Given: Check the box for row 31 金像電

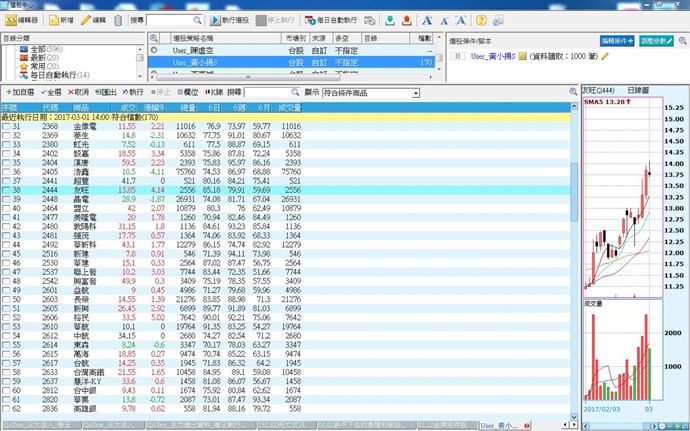Looking at the screenshot, I should tap(5, 127).
